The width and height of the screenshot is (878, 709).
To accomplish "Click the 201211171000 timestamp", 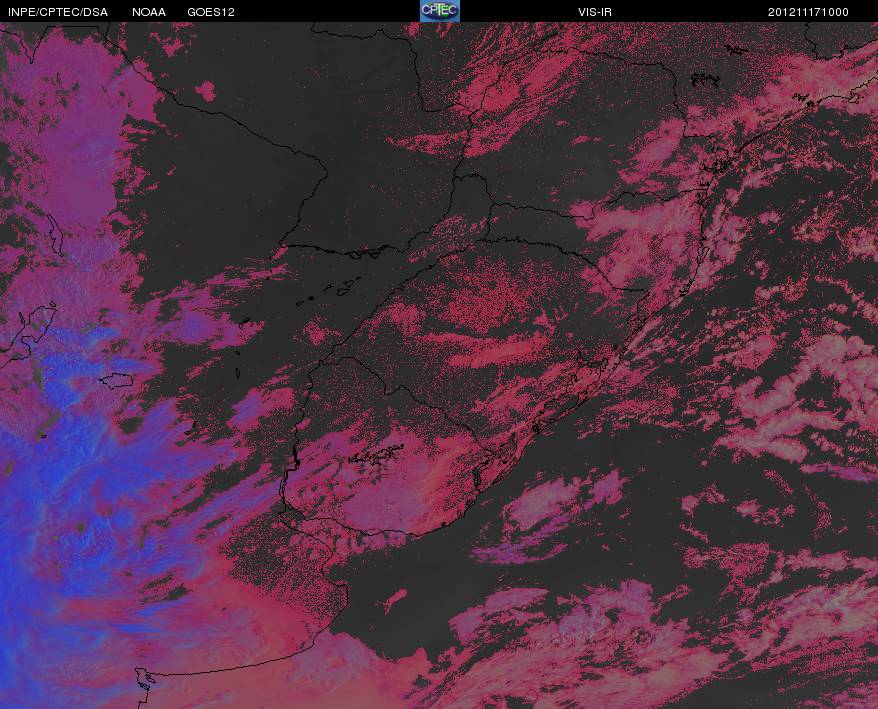I will [808, 12].
